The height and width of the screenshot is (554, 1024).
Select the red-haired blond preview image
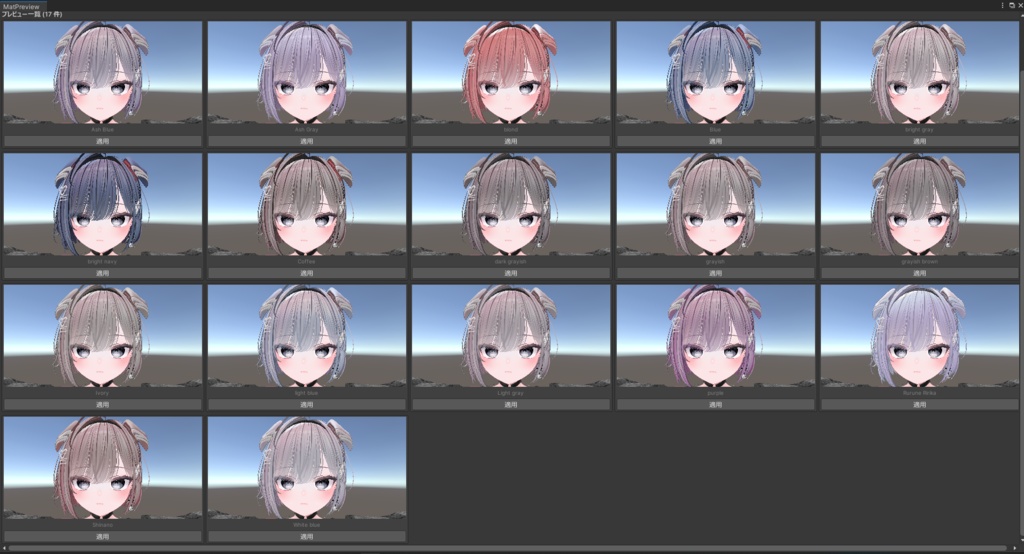[511, 73]
